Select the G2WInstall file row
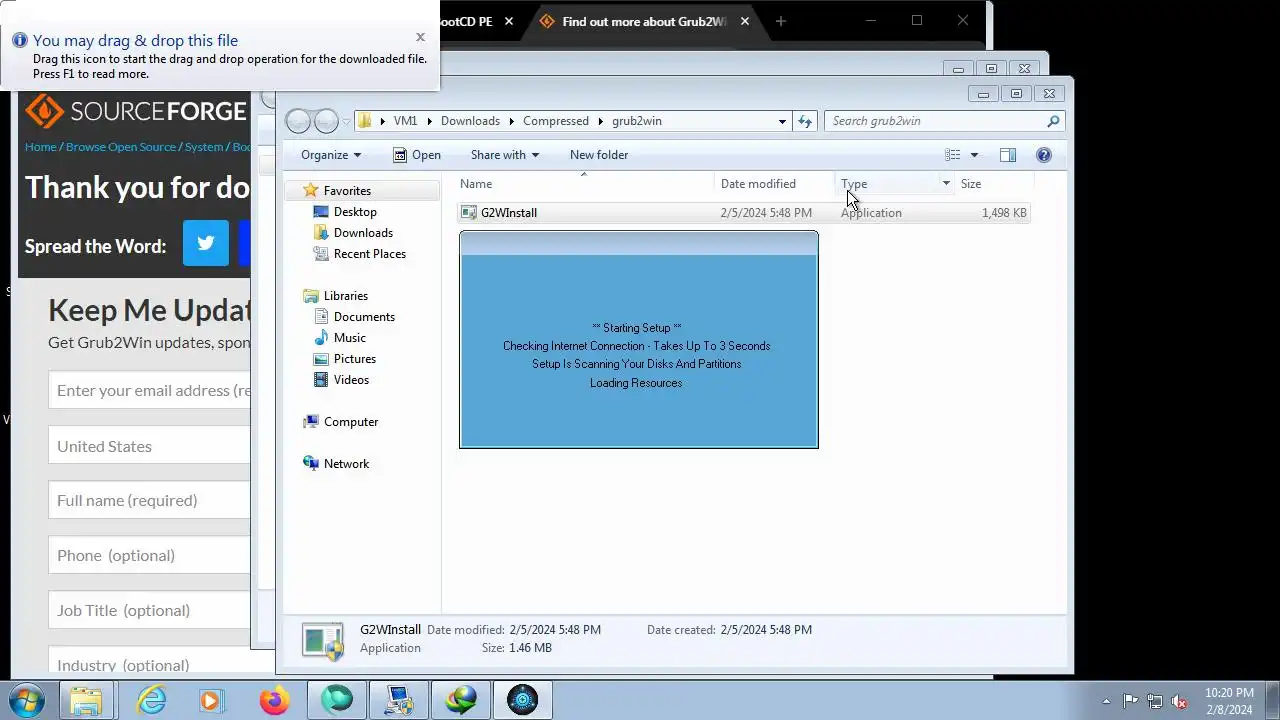The height and width of the screenshot is (720, 1280). click(743, 213)
